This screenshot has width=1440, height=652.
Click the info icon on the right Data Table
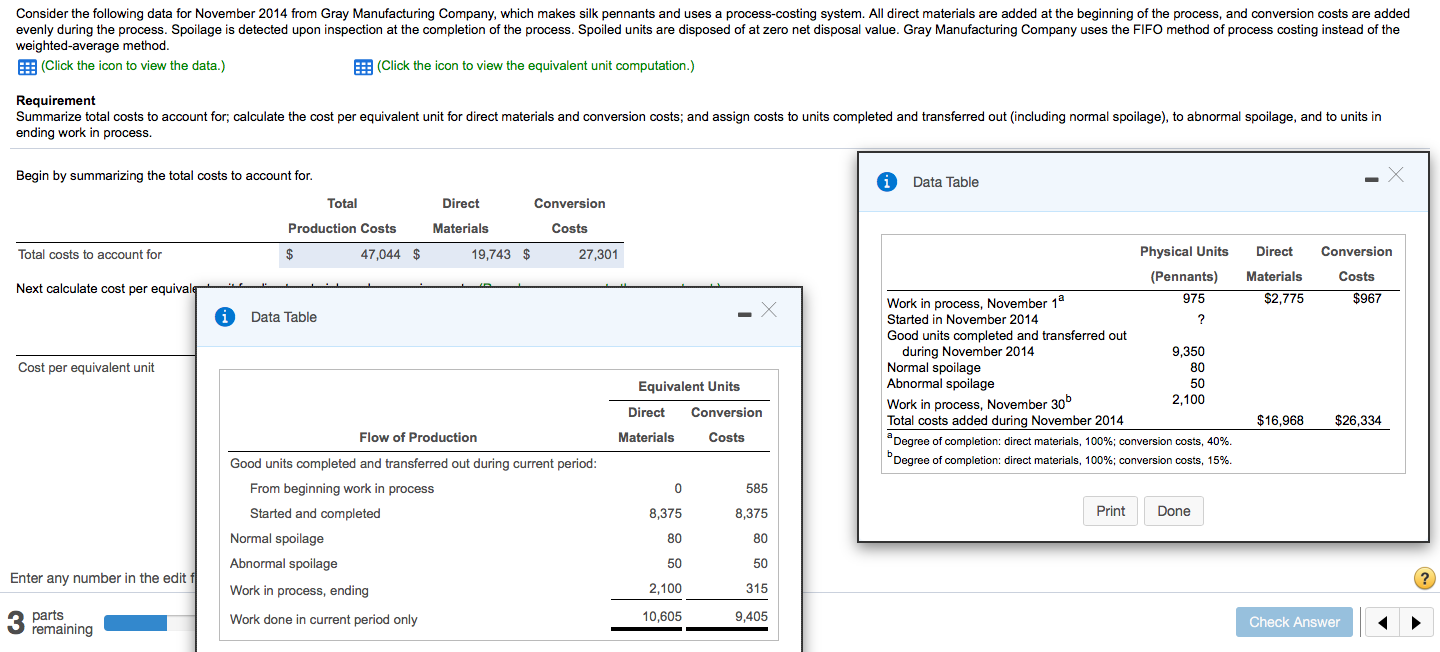(887, 181)
